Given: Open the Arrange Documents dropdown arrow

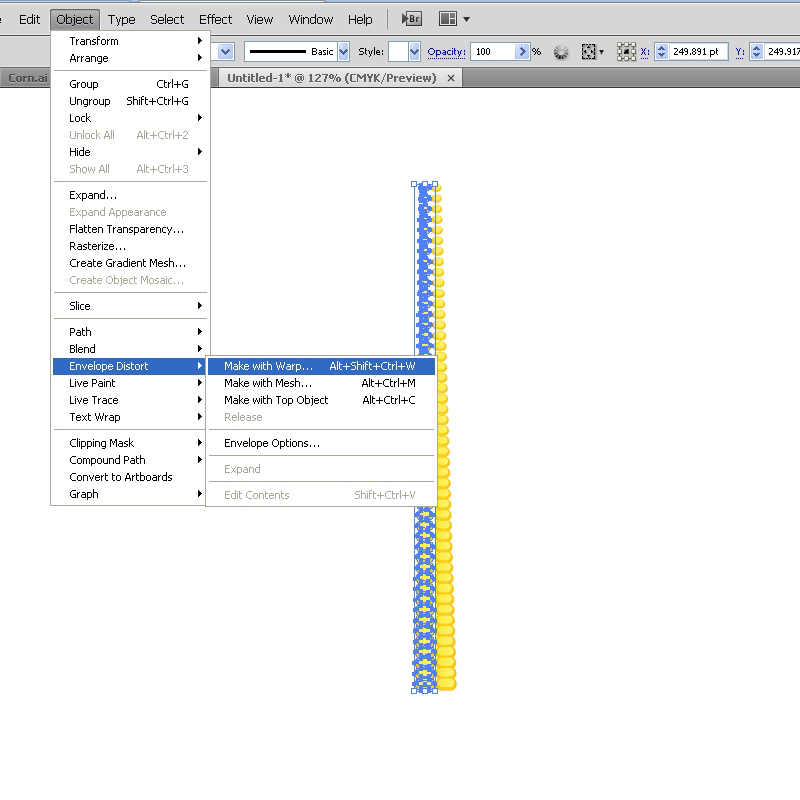Looking at the screenshot, I should [466, 19].
